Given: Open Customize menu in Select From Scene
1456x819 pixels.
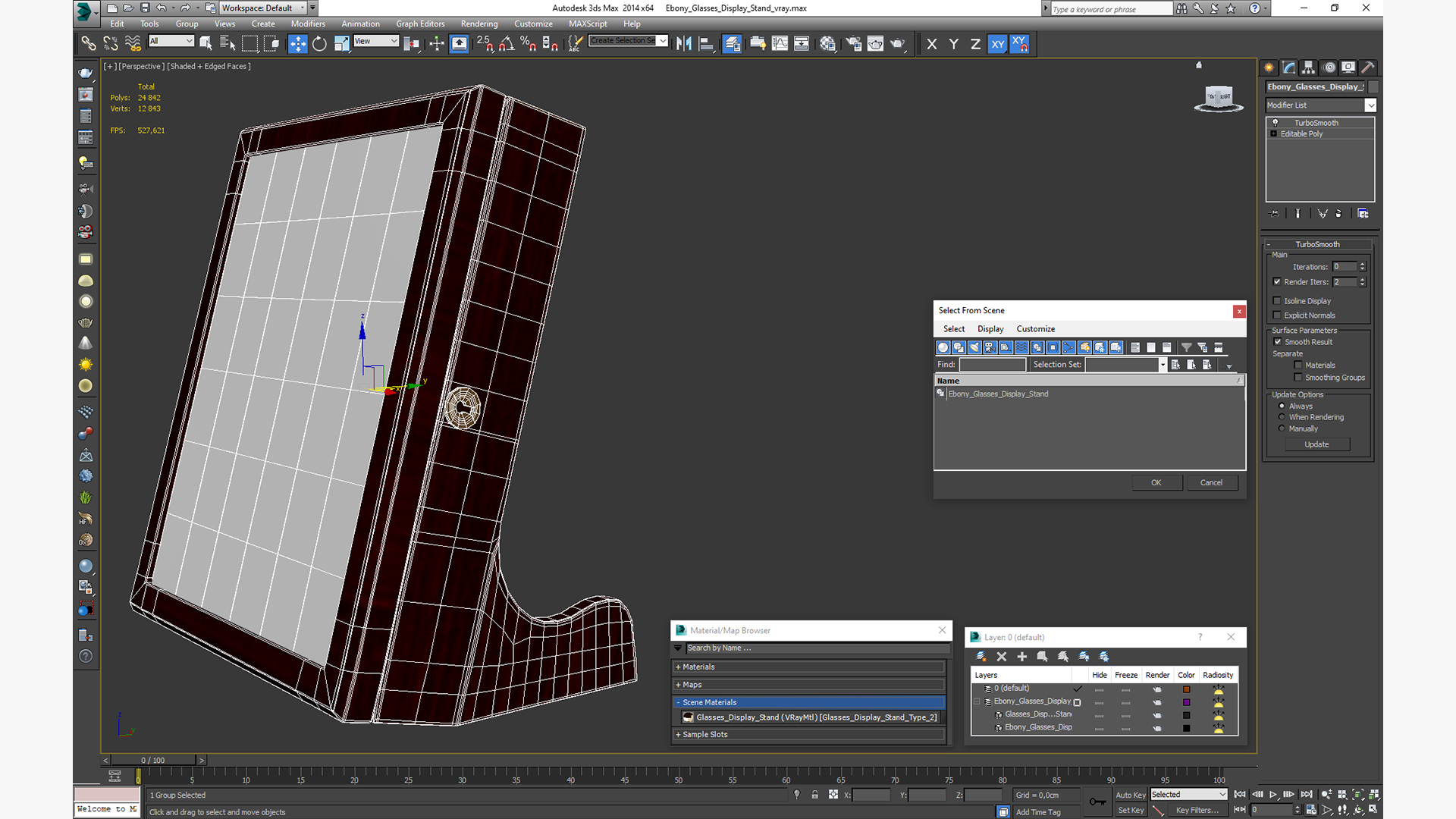Looking at the screenshot, I should tap(1036, 329).
